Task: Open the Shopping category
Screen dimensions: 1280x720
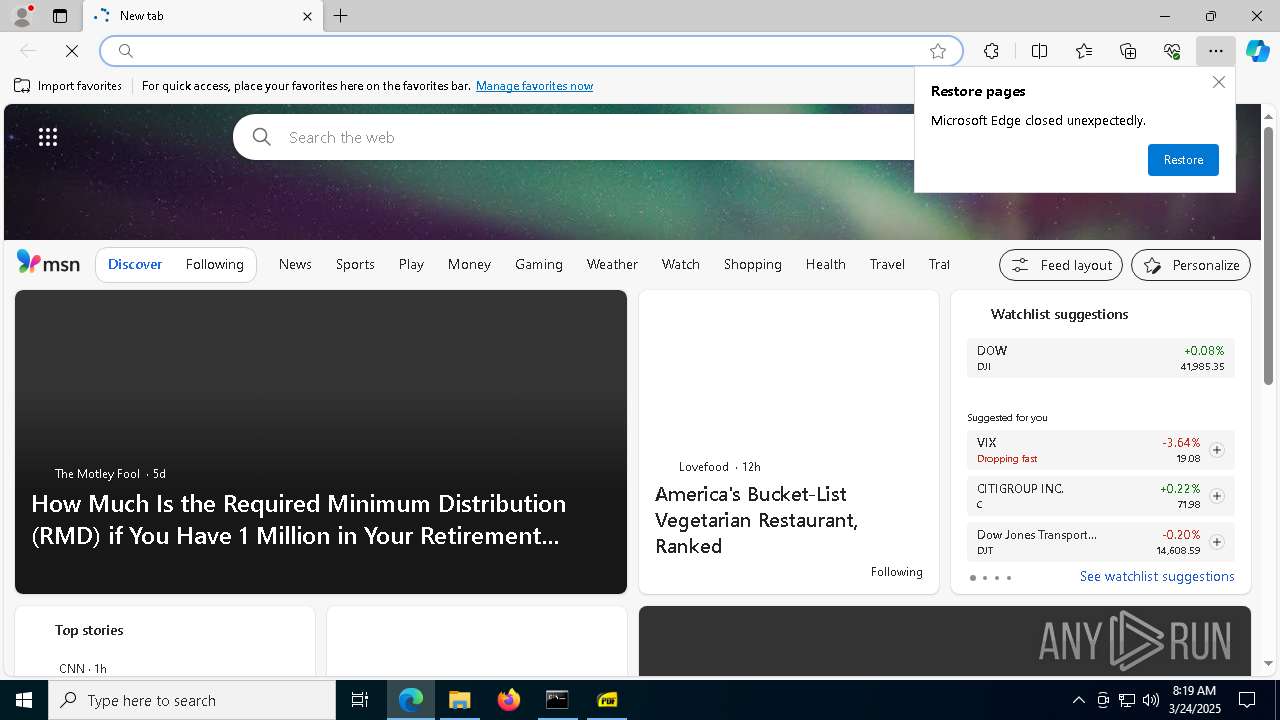Action: point(753,264)
